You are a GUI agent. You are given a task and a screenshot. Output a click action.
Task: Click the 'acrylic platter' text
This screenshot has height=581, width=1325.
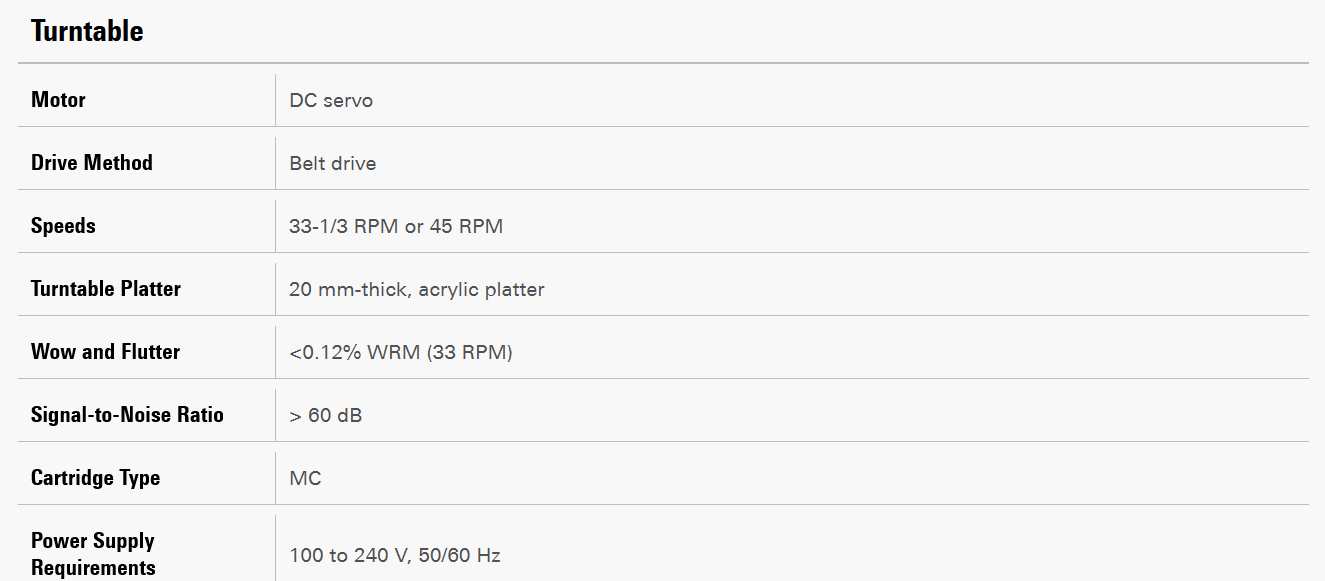(x=481, y=289)
